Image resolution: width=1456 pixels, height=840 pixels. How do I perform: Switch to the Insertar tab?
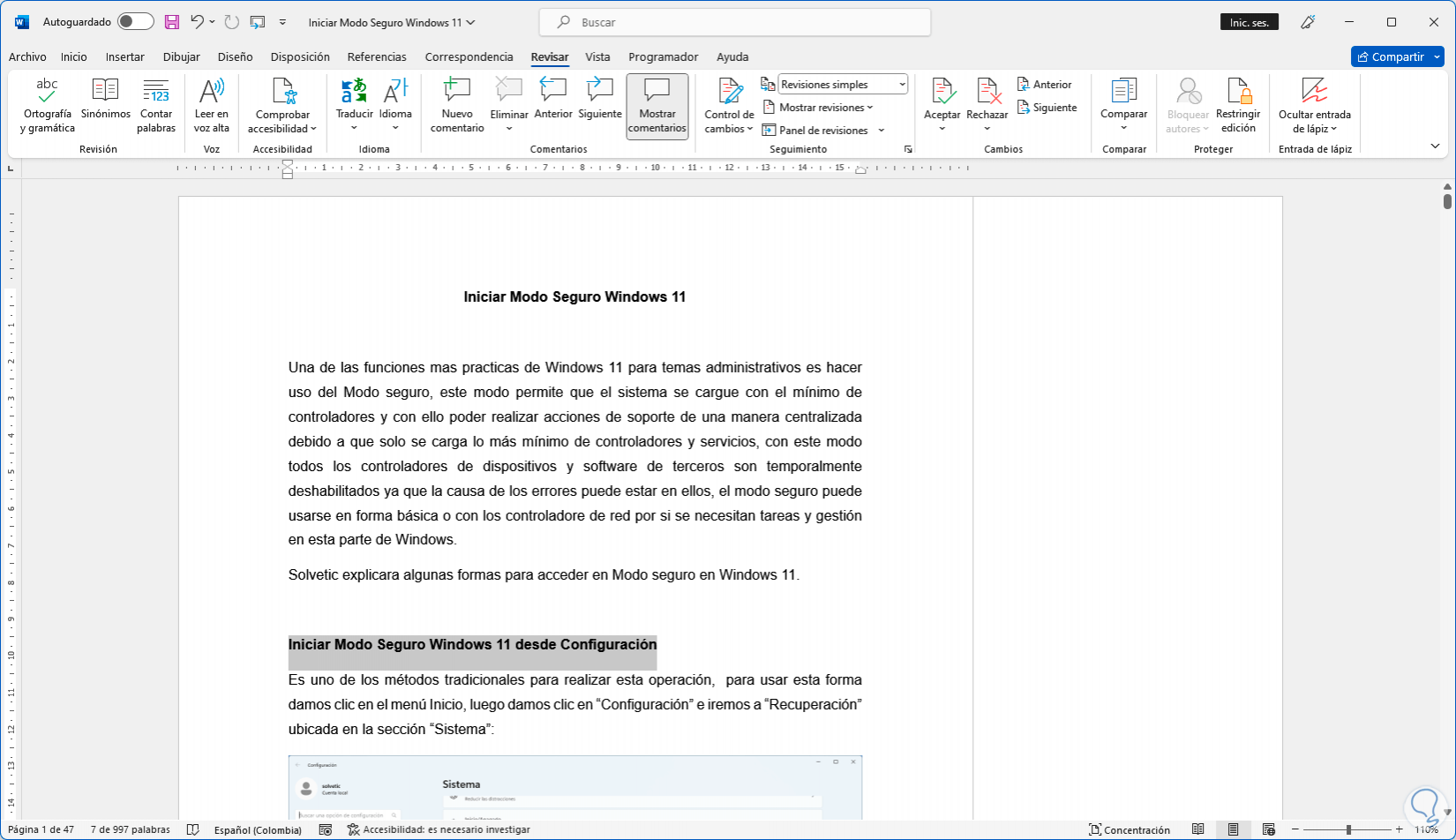click(124, 56)
